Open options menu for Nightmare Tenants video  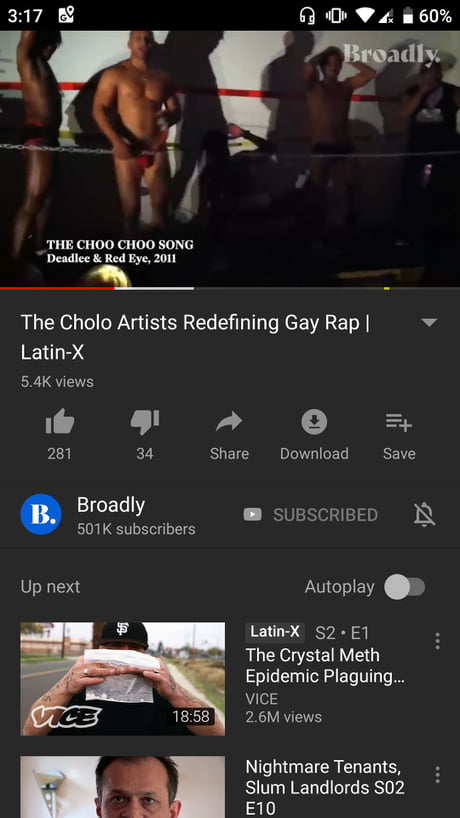click(x=437, y=775)
